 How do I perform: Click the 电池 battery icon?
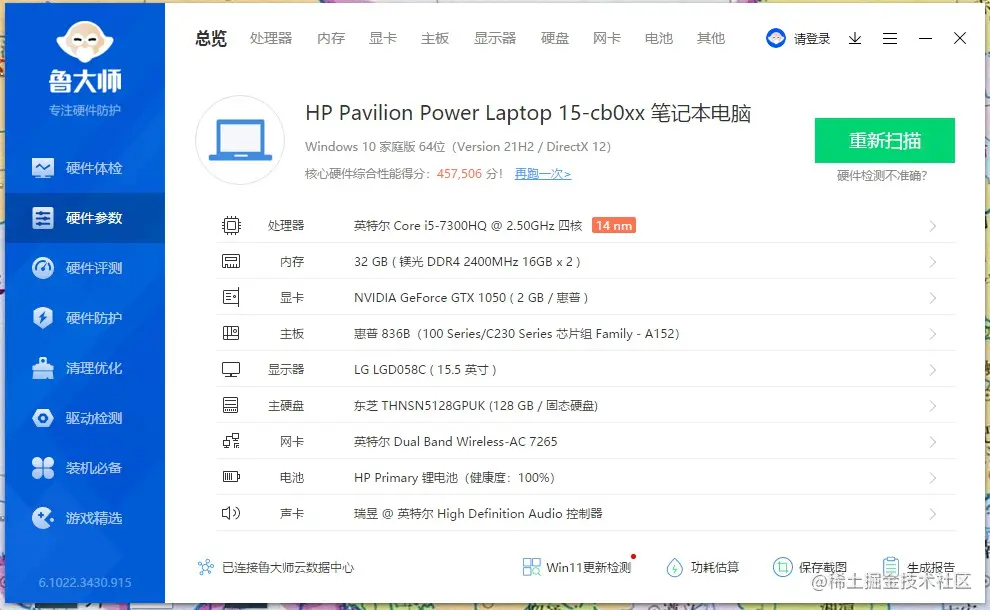[x=231, y=477]
